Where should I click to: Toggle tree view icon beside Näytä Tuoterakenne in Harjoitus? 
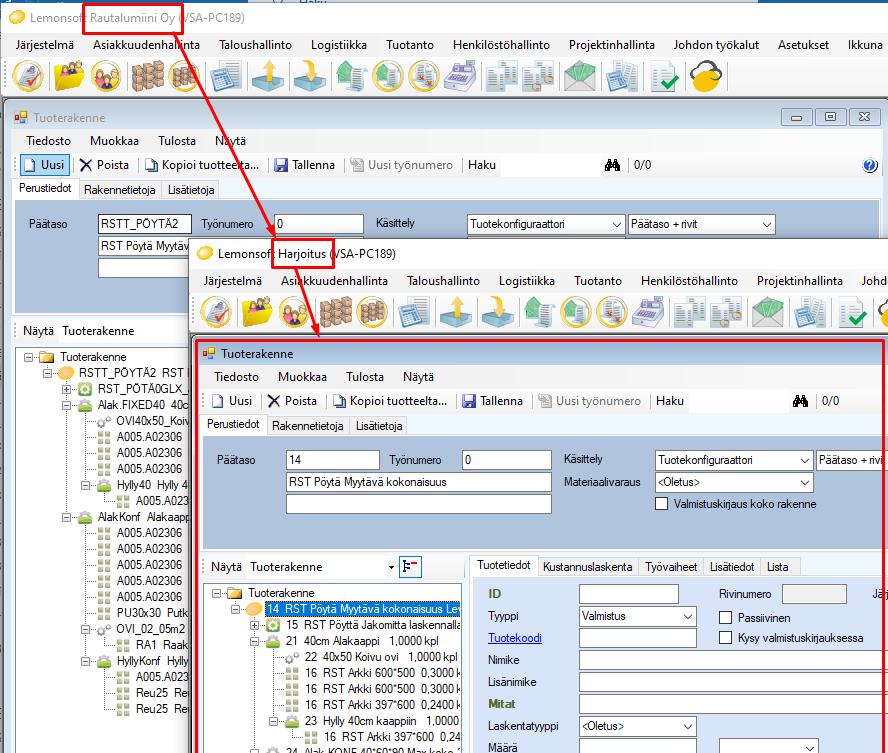click(x=410, y=567)
